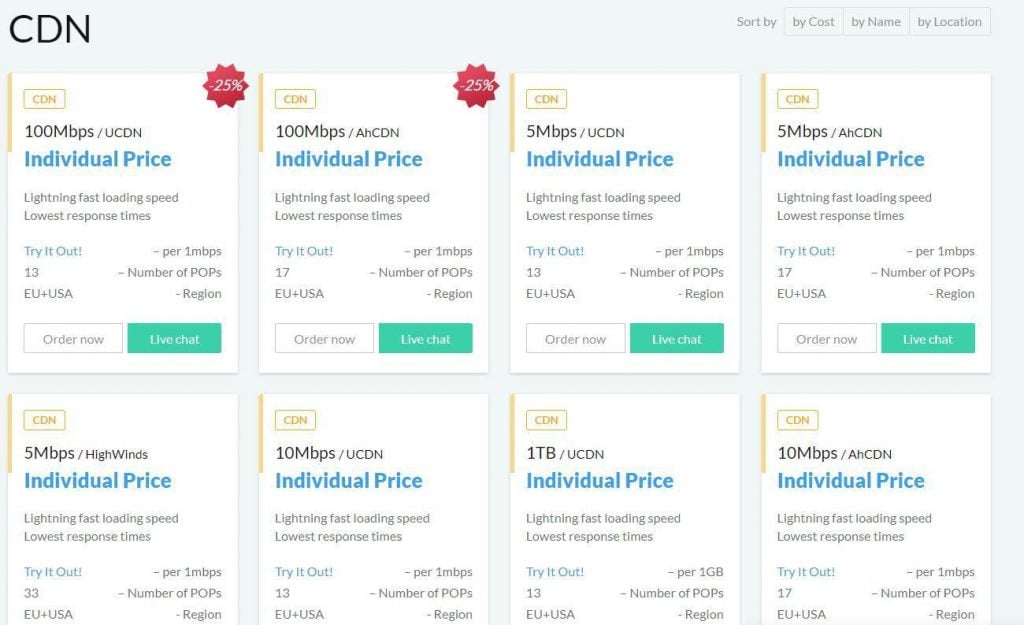Click the -25% badge on 100Mbps UCDN card
This screenshot has height=625, width=1024.
pos(225,86)
